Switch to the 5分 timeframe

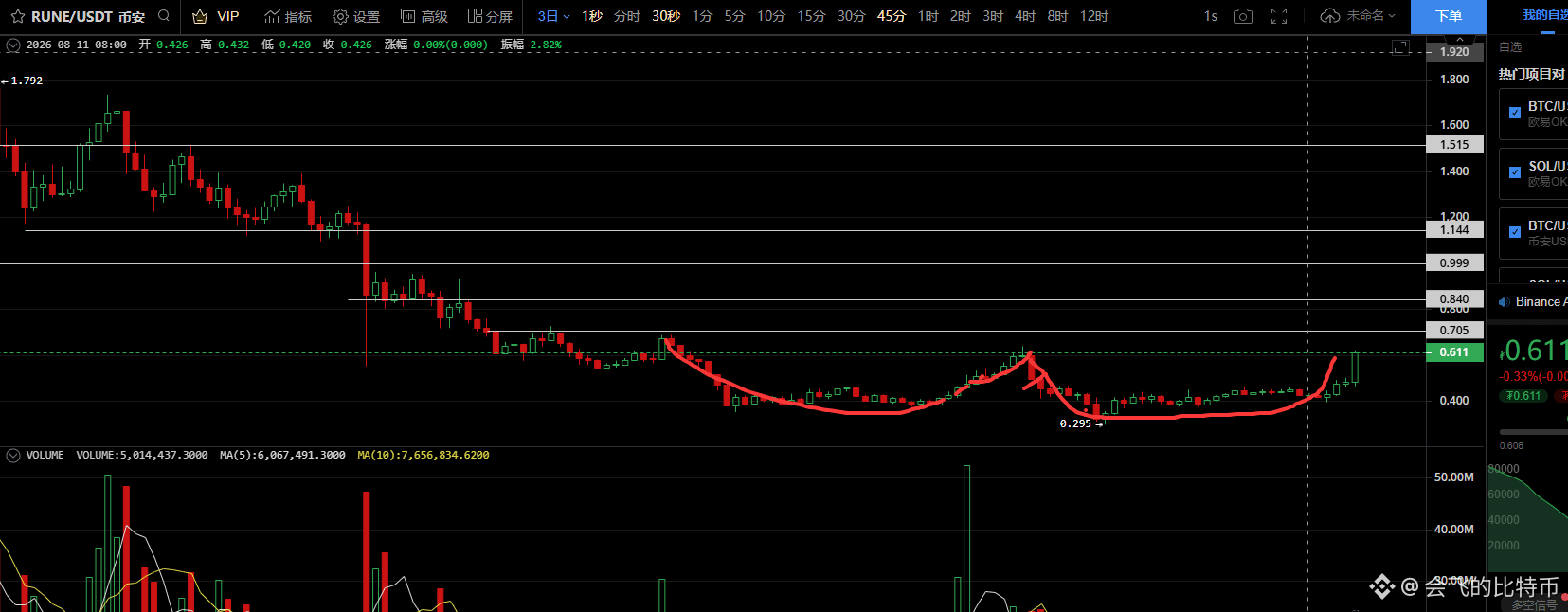(734, 16)
